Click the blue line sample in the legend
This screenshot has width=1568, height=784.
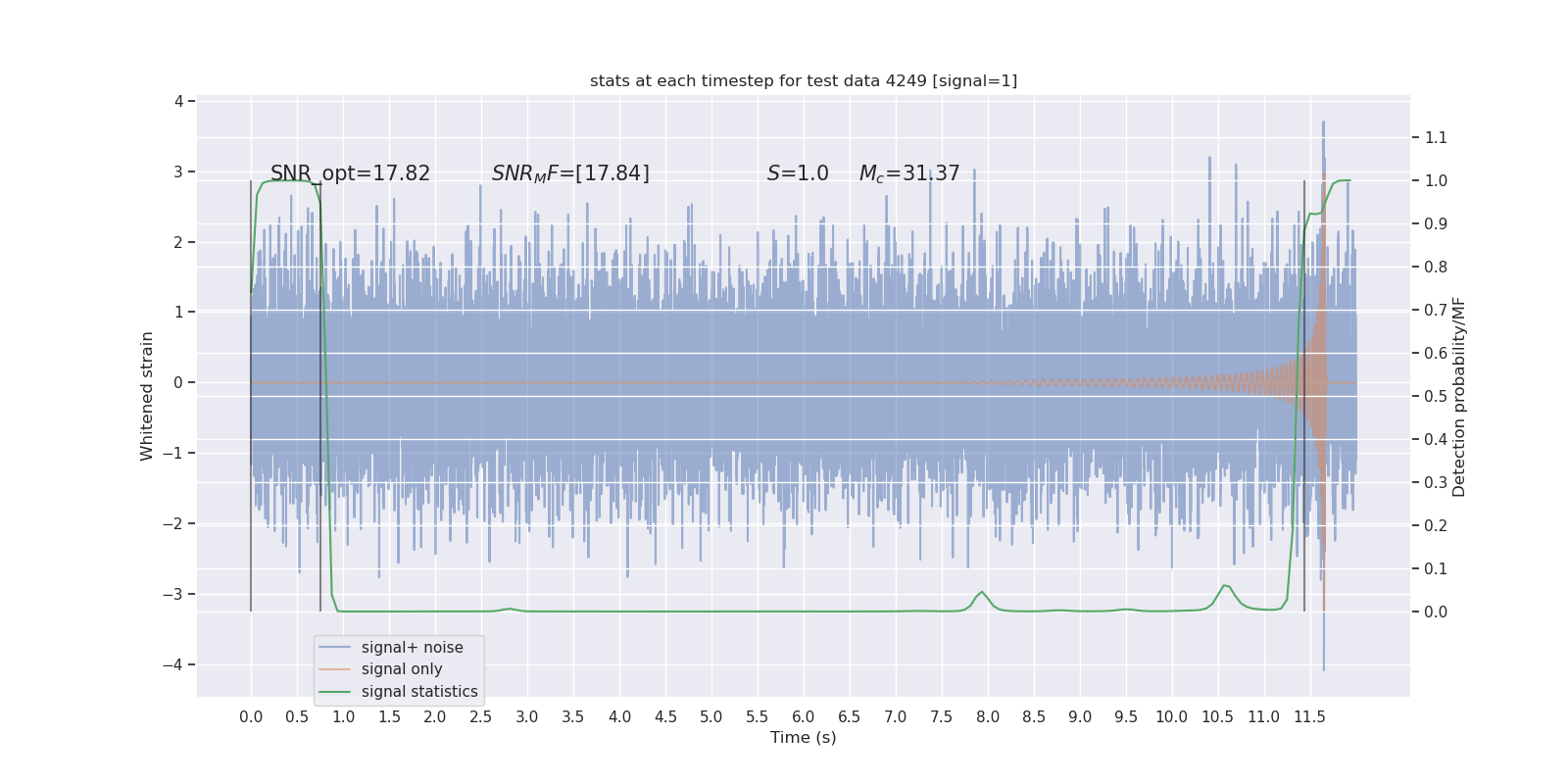click(334, 648)
